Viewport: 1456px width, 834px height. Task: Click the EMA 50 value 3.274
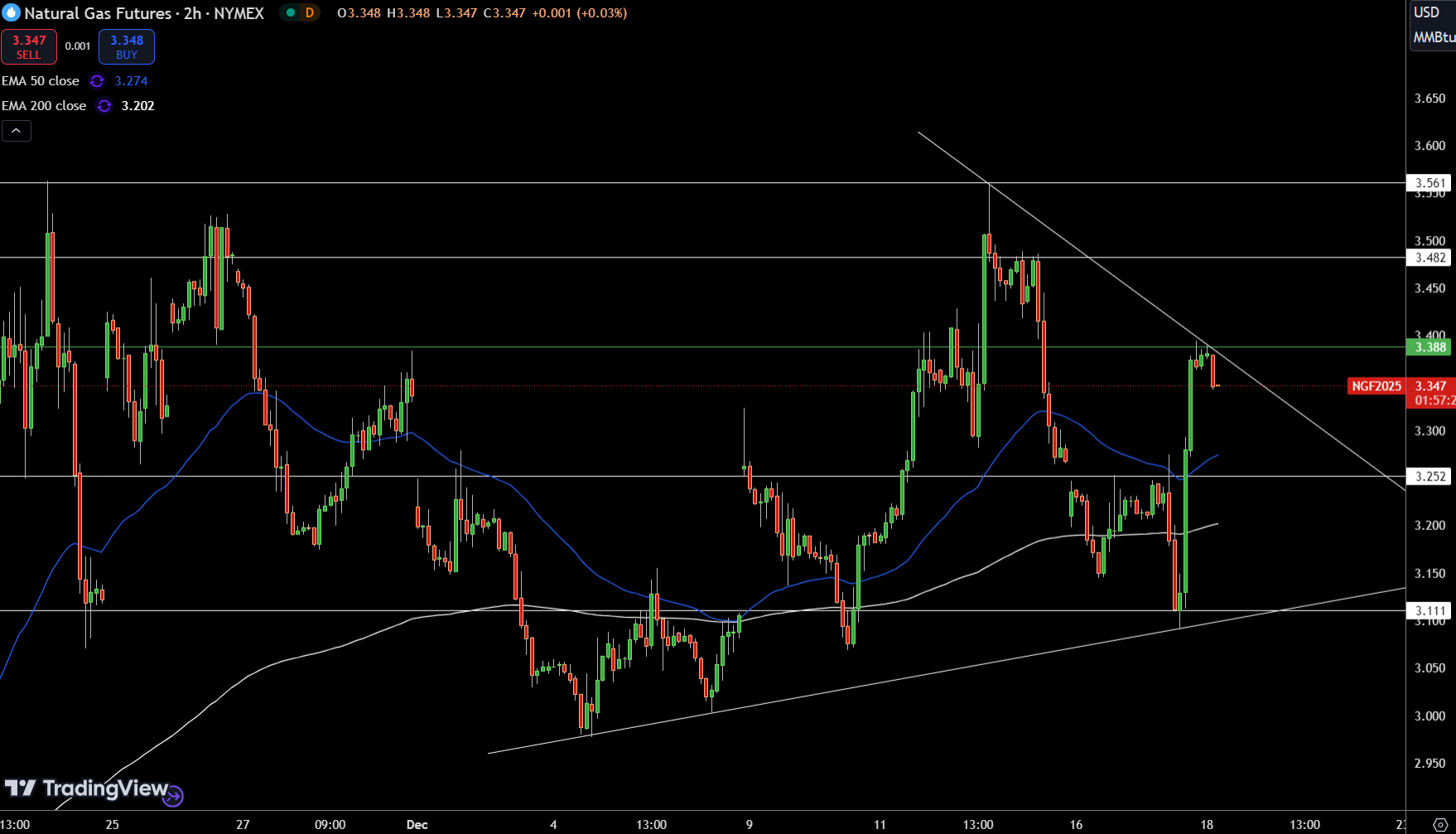131,80
